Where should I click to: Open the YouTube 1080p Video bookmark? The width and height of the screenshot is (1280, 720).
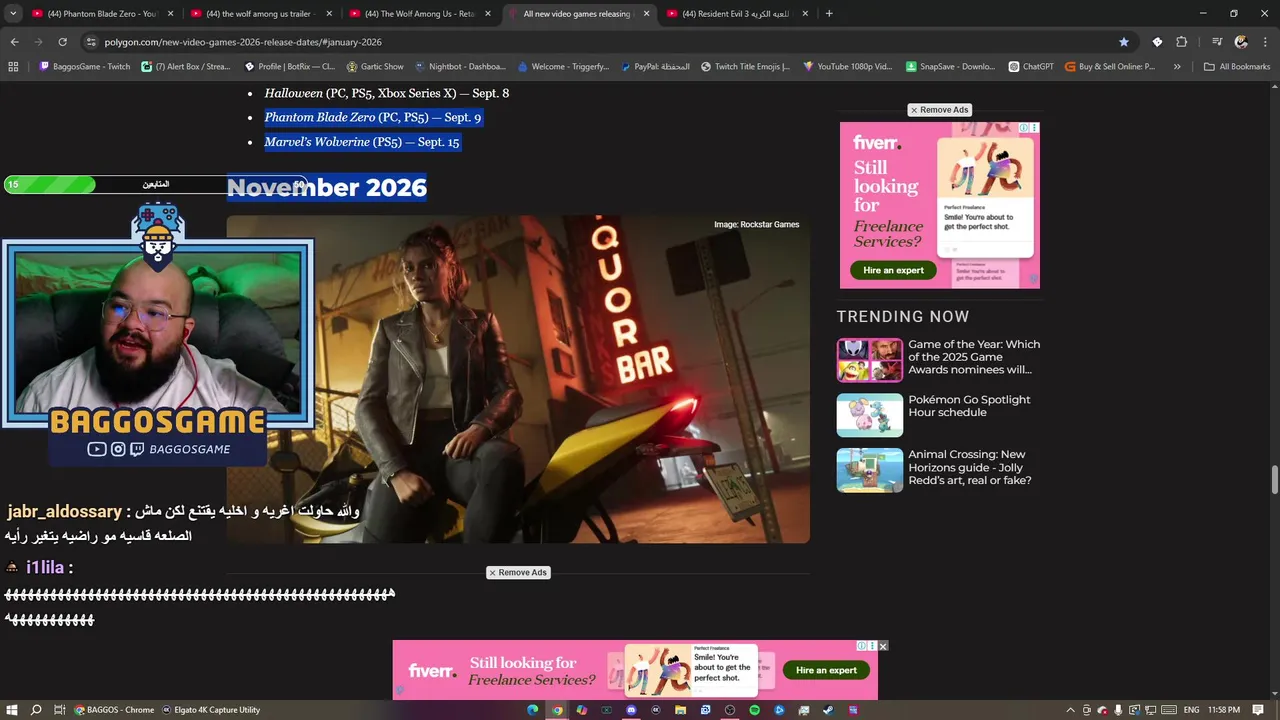click(x=848, y=67)
